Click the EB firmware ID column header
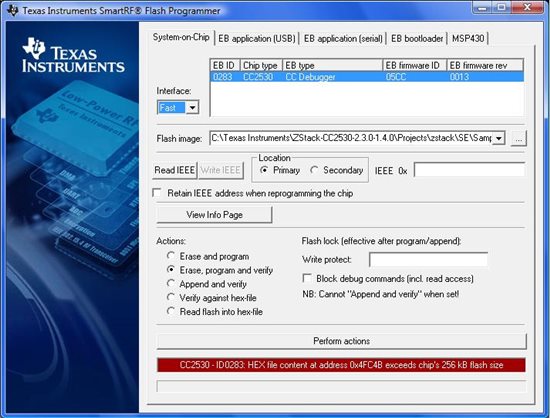 pos(415,65)
